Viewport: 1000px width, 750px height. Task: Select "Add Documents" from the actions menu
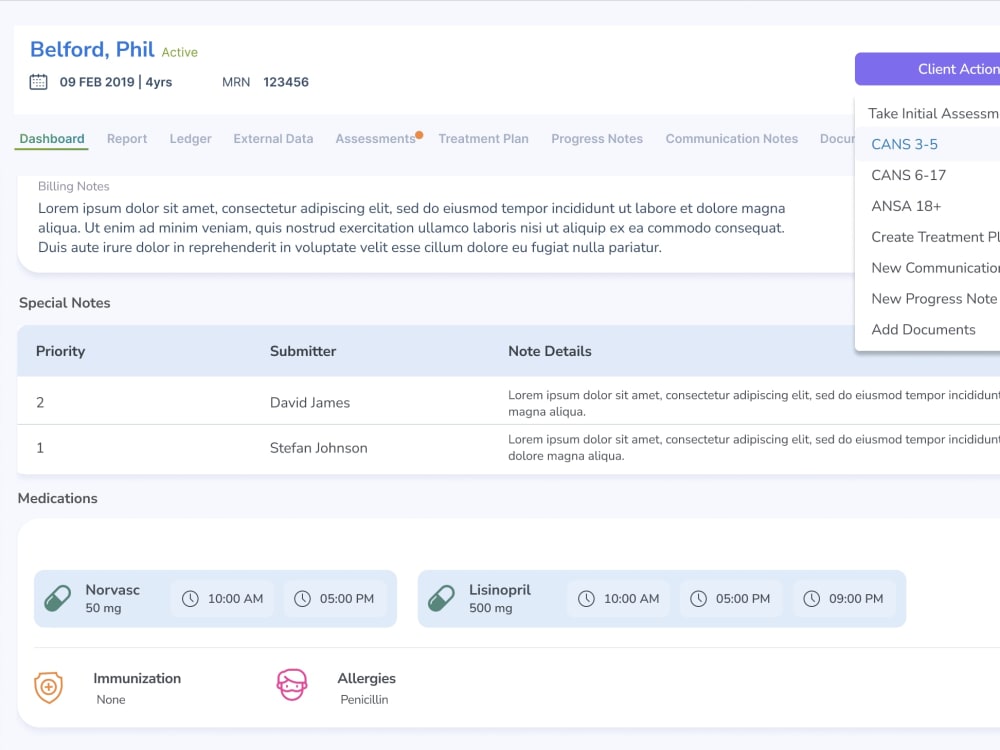[925, 329]
